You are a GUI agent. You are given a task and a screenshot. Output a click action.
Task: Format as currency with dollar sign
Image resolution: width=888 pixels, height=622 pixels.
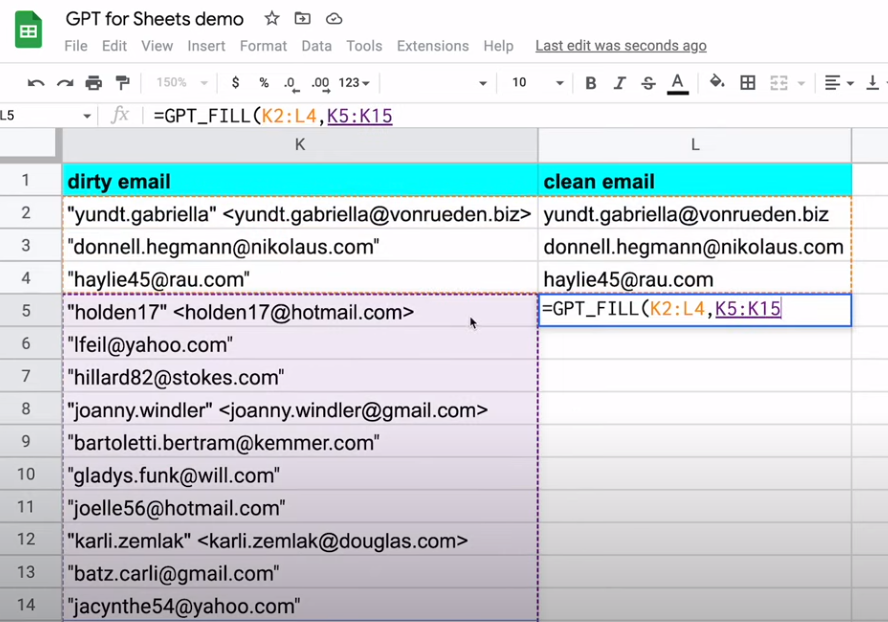236,83
